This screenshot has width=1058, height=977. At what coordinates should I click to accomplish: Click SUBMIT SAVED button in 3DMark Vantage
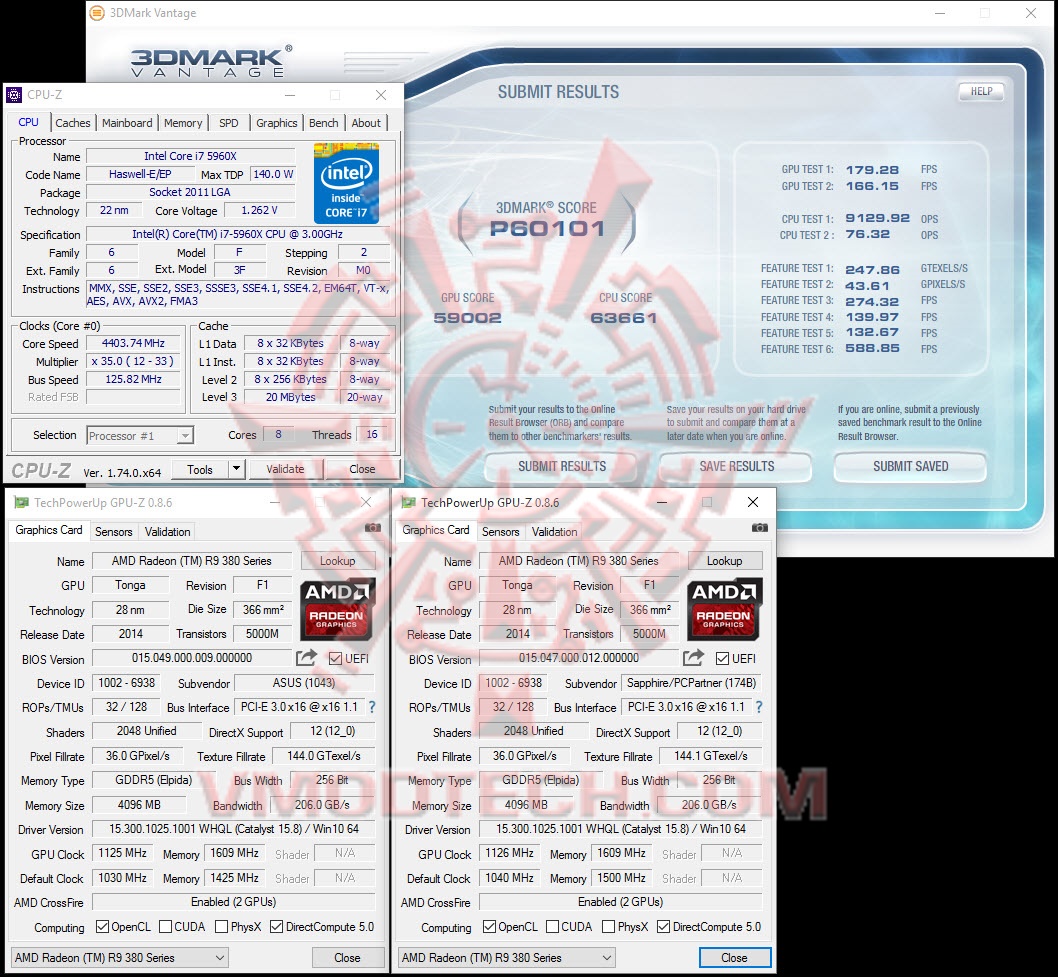[910, 466]
